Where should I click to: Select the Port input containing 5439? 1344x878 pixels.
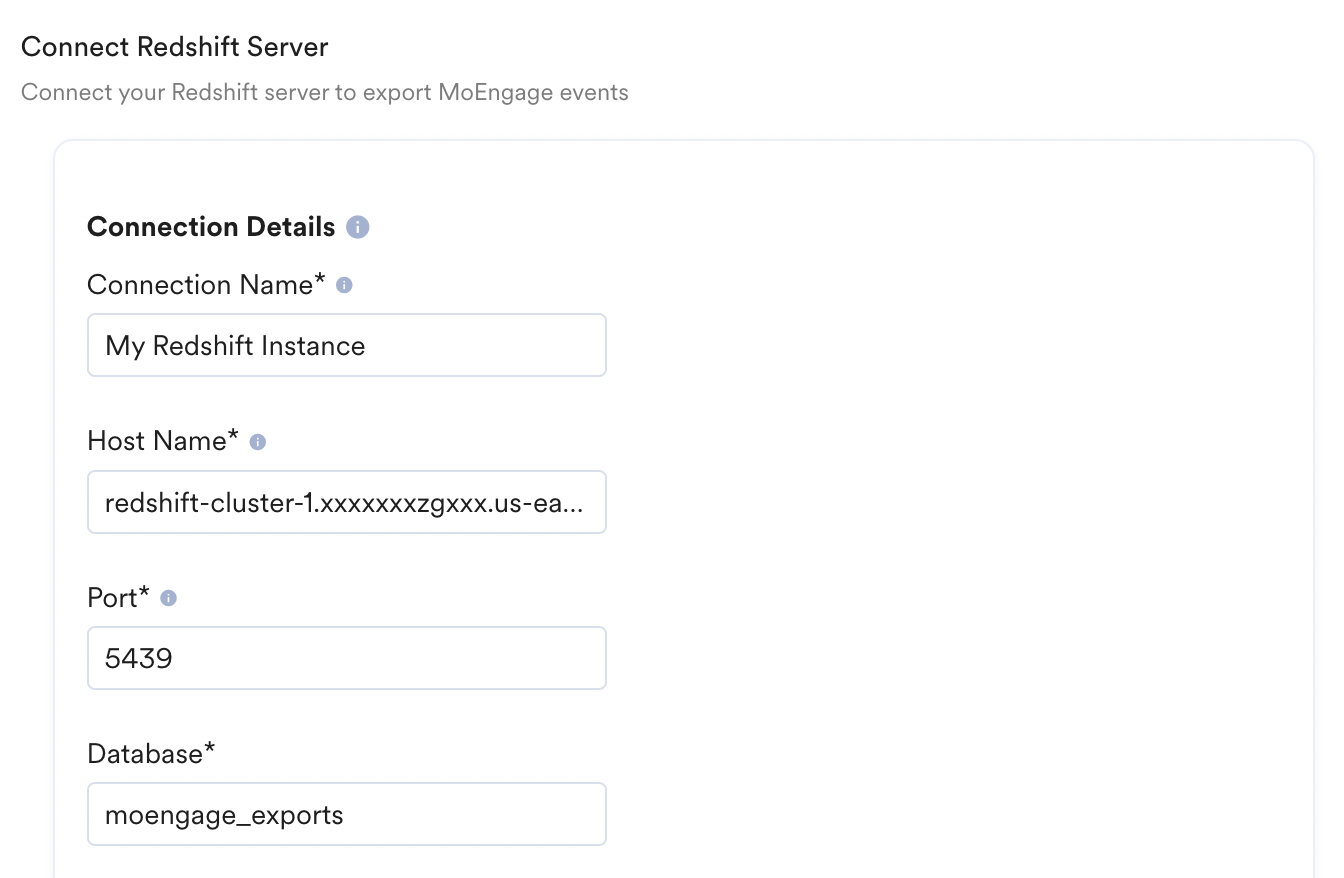[346, 657]
